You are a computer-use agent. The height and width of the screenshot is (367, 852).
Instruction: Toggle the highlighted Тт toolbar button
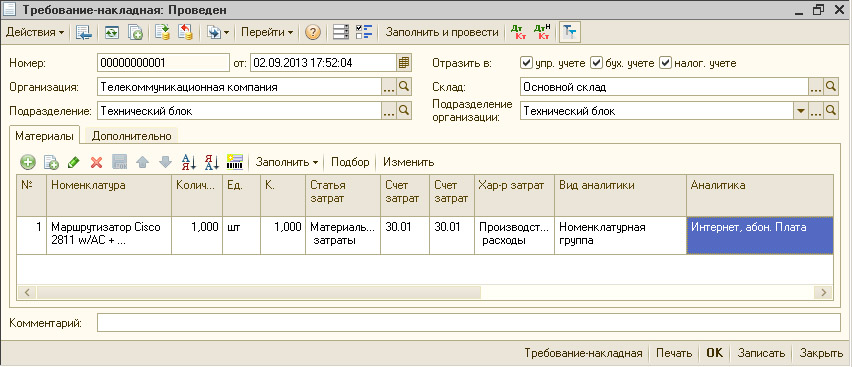pos(570,33)
